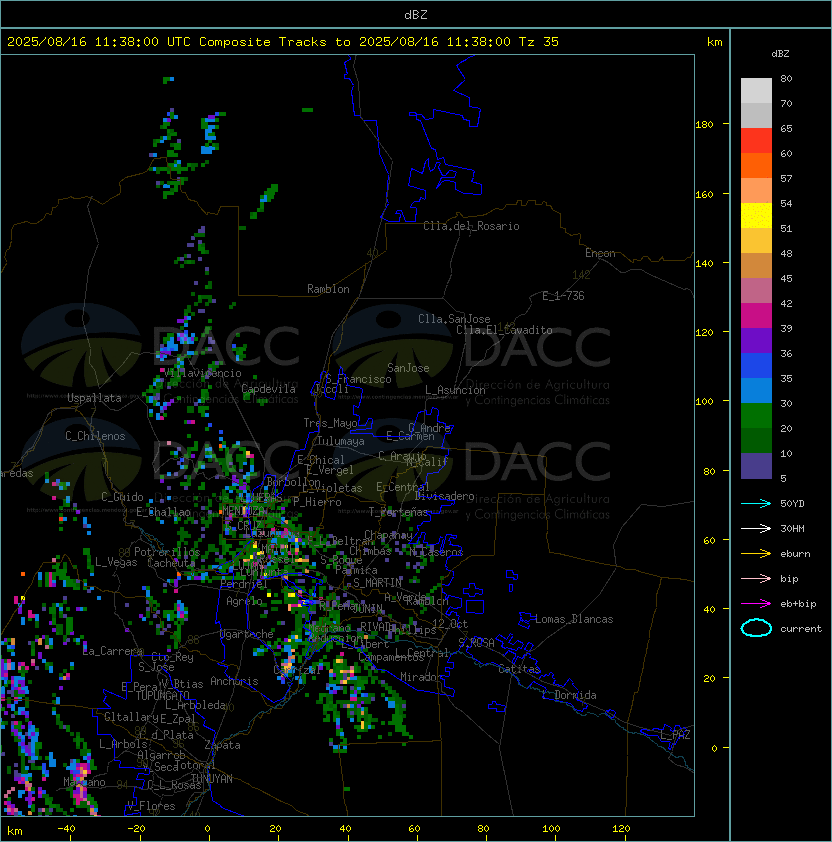Click the 'La_Carrera' map label
Image resolution: width=832 pixels, height=842 pixels.
(113, 651)
